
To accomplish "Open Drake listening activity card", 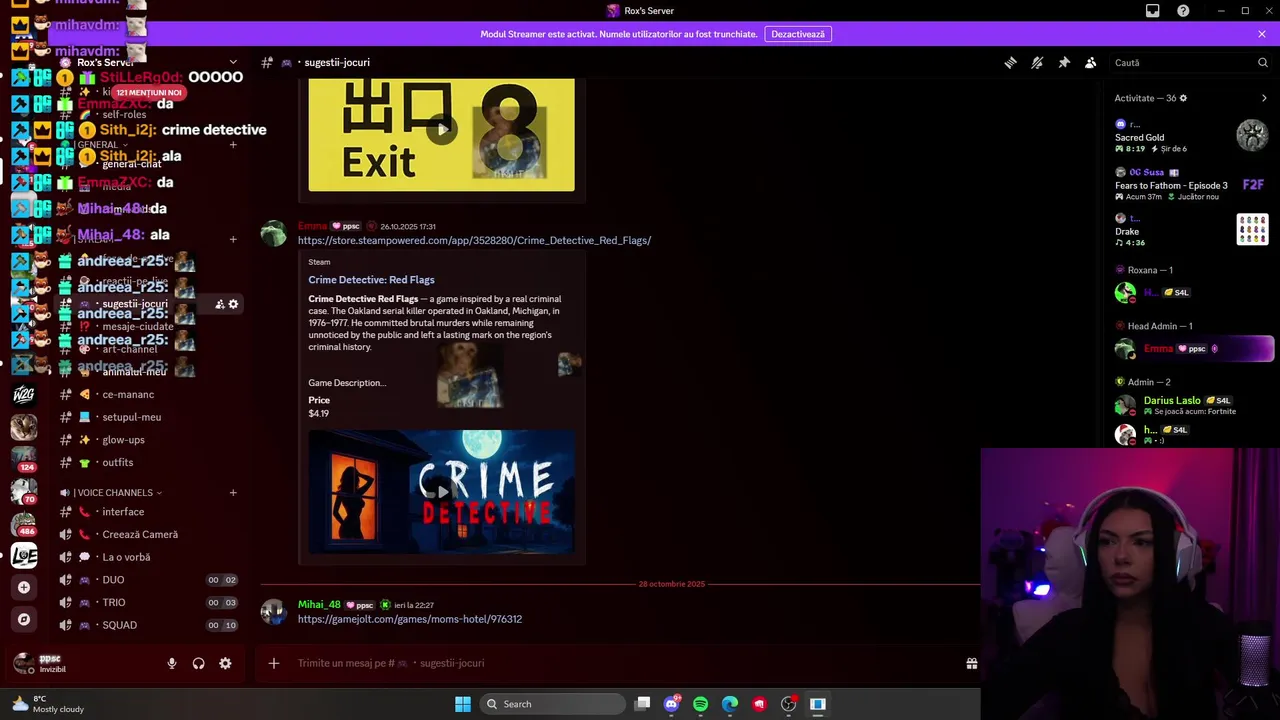I will pos(1192,231).
